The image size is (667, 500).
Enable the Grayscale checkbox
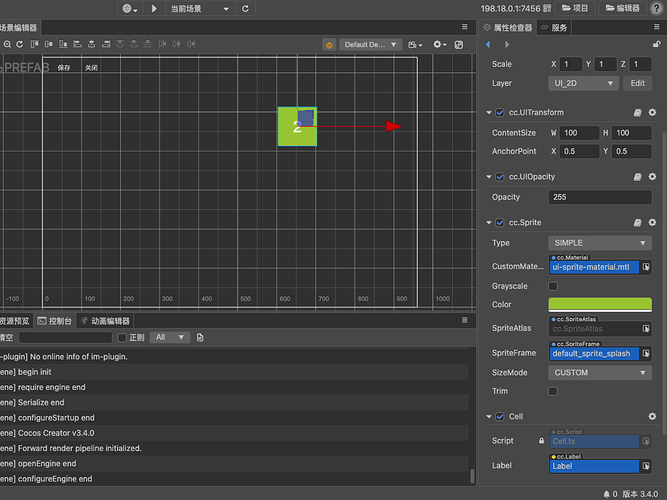coord(553,286)
